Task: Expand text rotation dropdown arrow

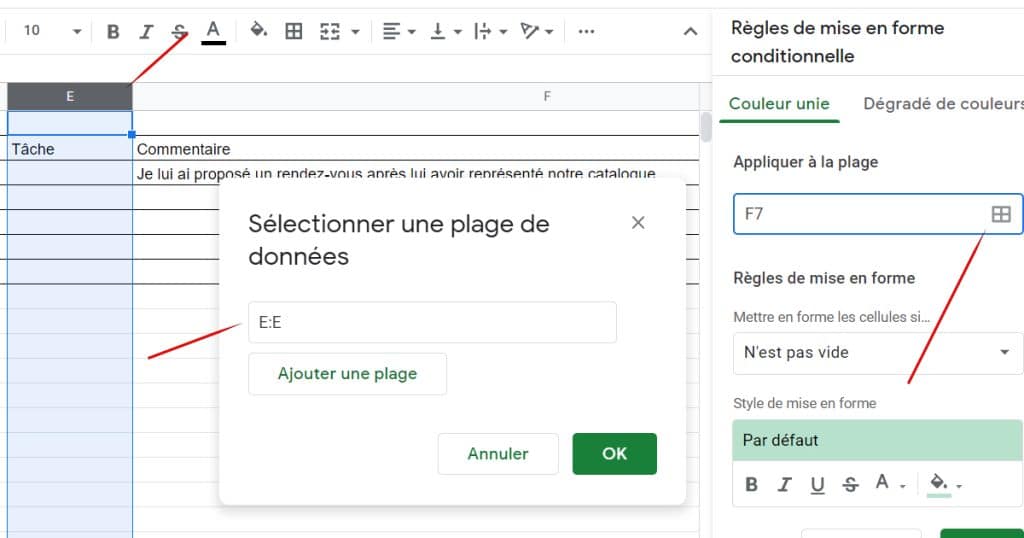Action: 549,31
